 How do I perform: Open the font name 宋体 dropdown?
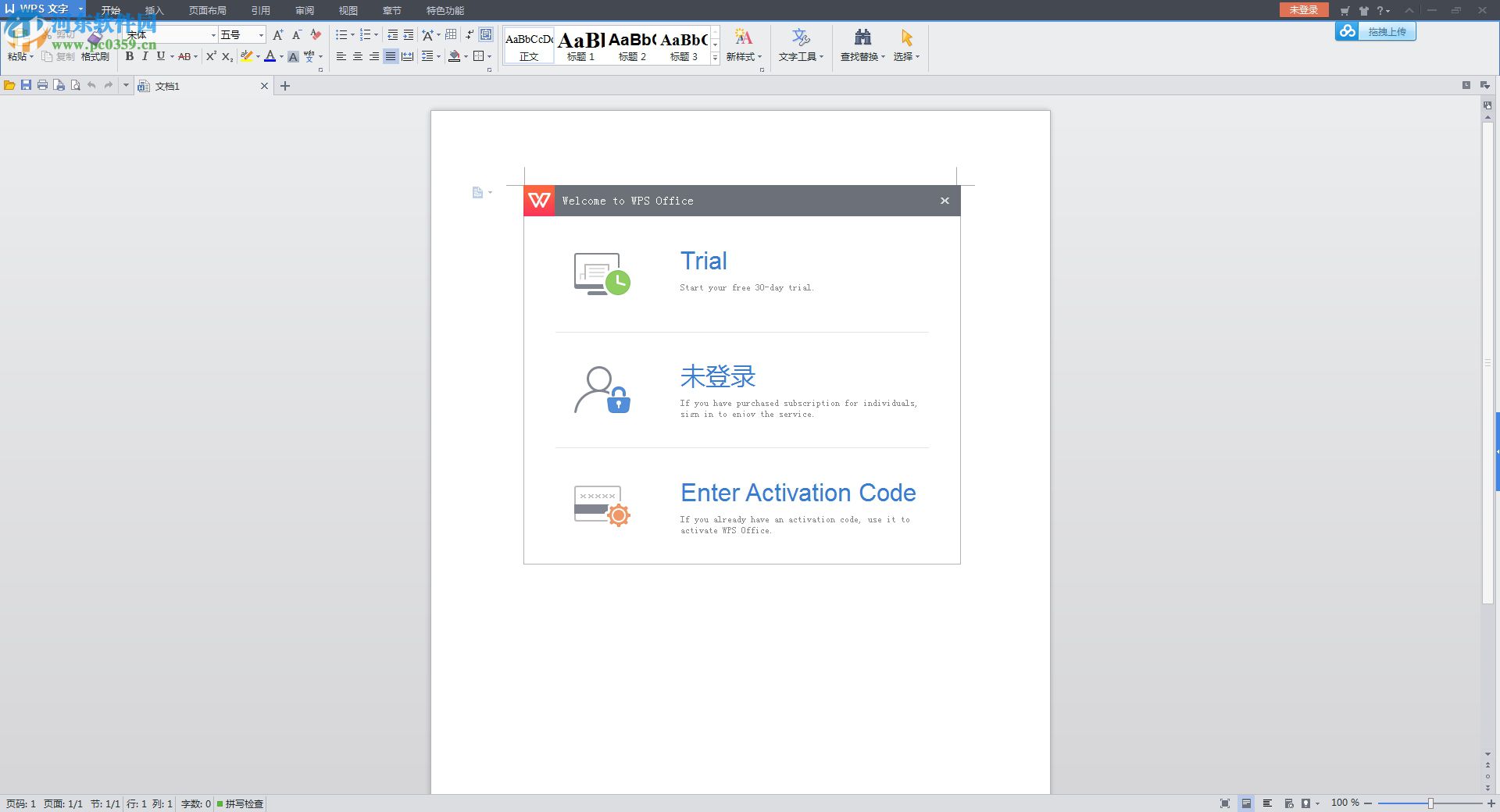coord(213,35)
